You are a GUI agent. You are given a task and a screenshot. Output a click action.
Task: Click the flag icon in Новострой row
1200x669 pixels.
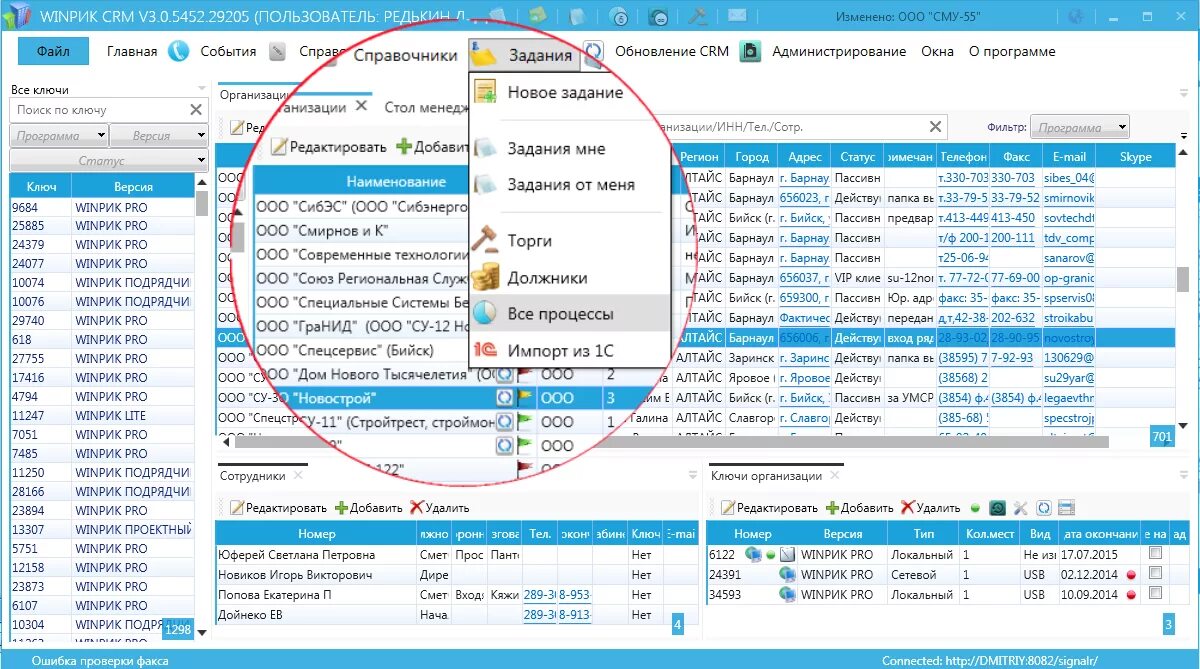525,398
